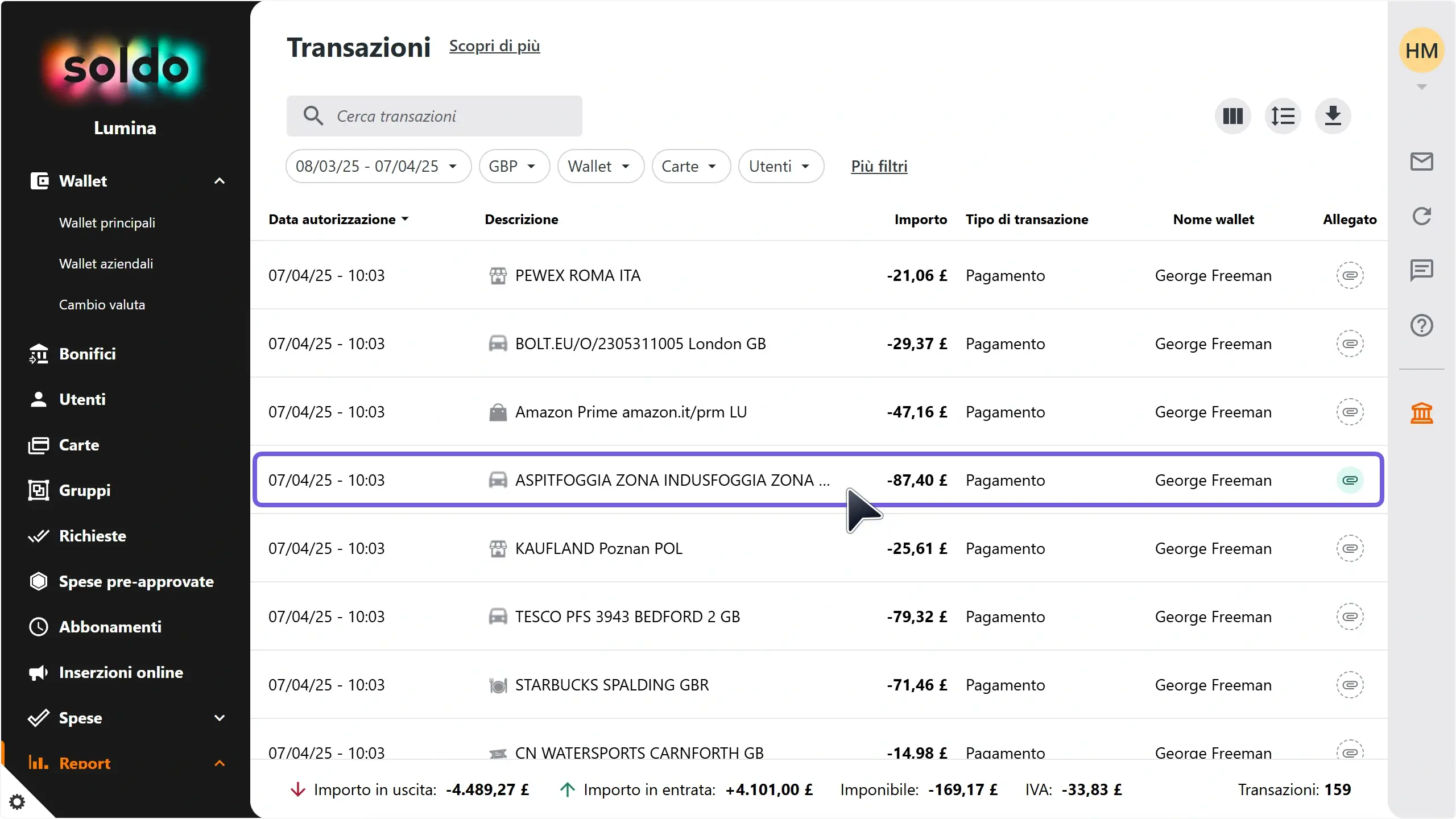Go to Bonifici section

coord(88,354)
